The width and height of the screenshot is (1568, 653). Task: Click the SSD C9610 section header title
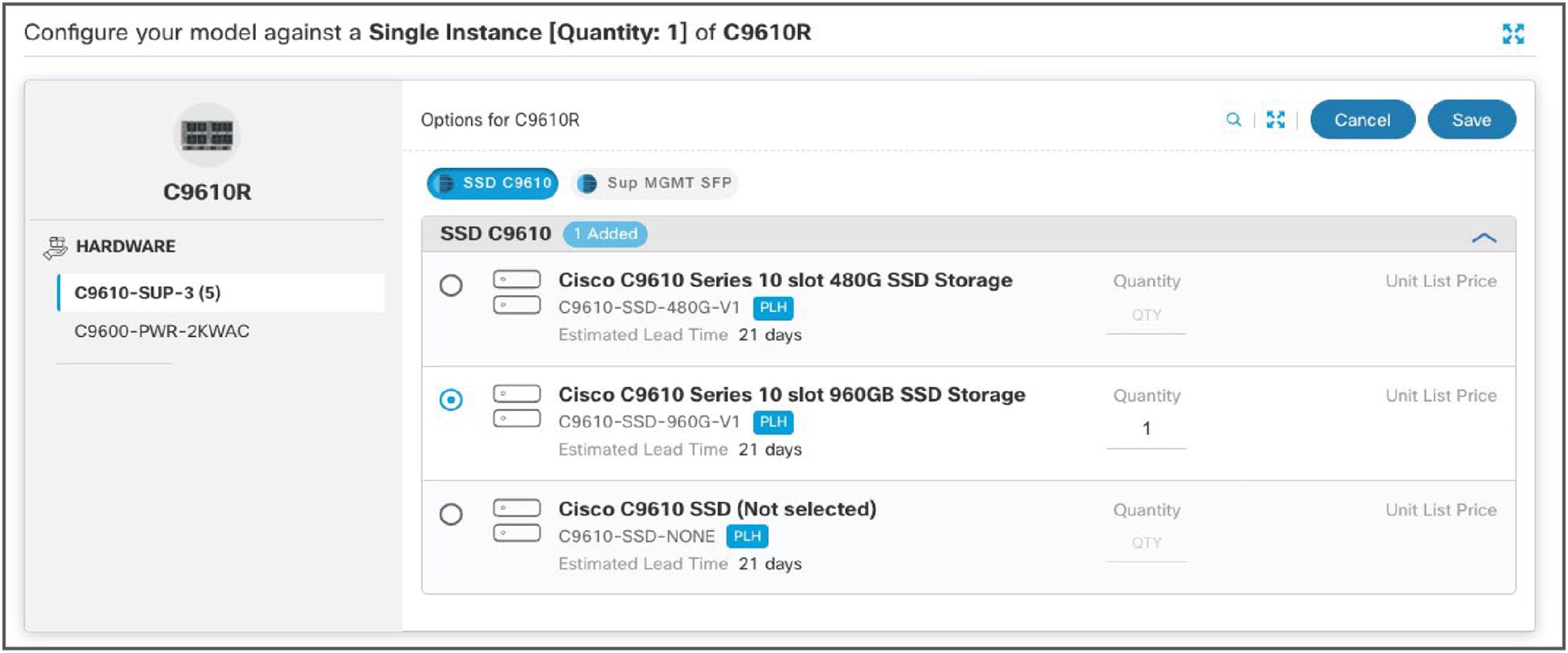[495, 234]
